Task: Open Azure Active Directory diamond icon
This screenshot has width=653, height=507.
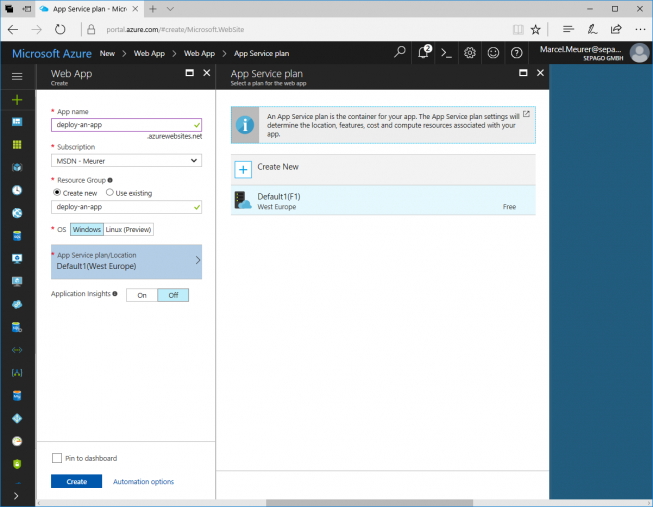Action: click(17, 418)
